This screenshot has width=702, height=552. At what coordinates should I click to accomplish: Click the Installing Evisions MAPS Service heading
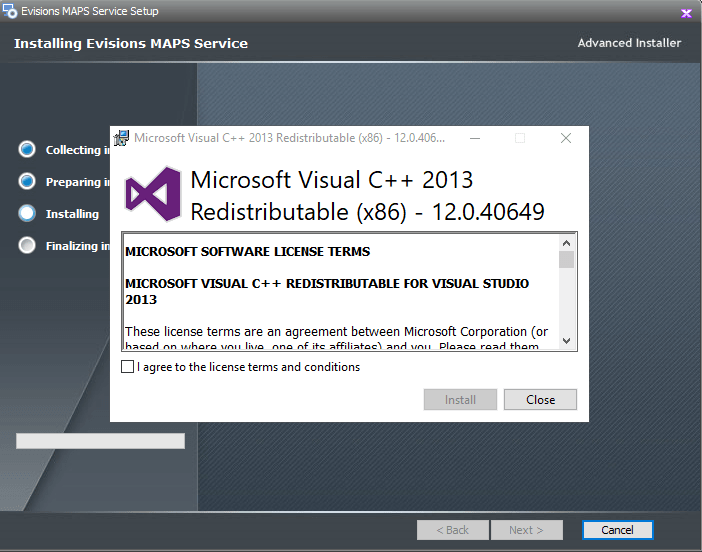tap(131, 43)
